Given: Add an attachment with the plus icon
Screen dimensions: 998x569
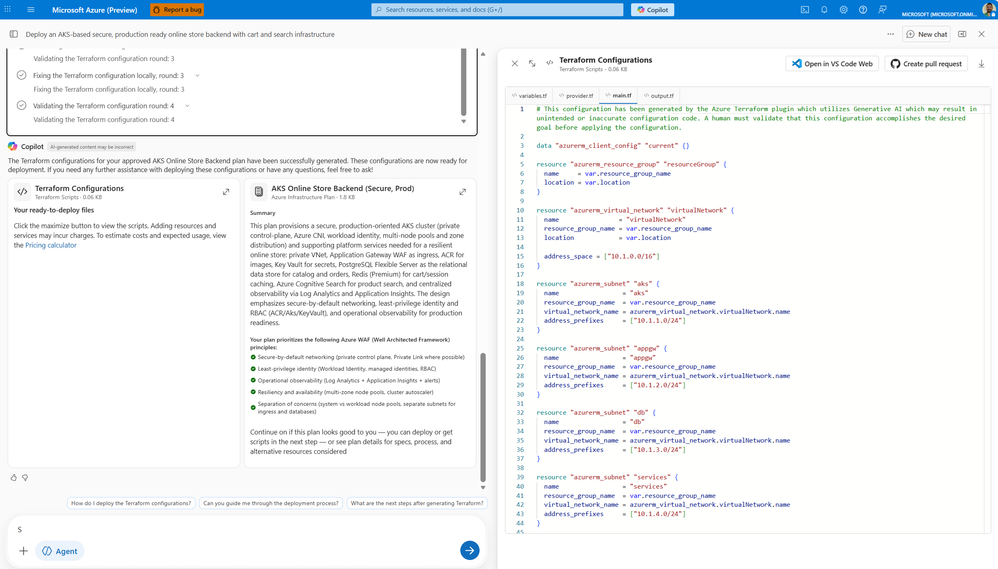Looking at the screenshot, I should click(24, 551).
